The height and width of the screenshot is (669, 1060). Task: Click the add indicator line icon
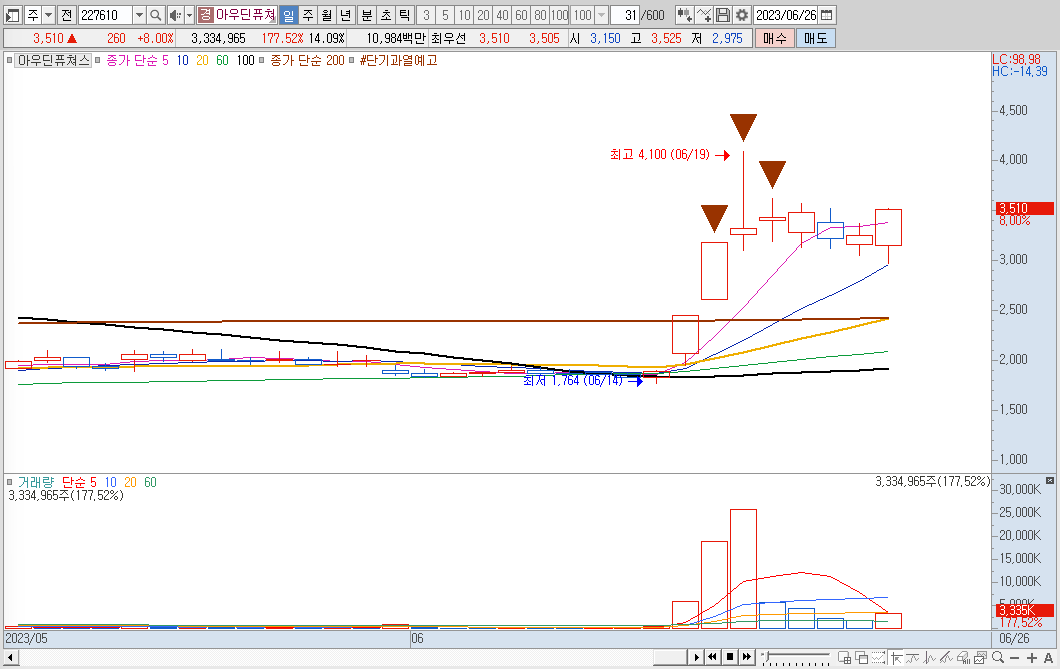[704, 15]
